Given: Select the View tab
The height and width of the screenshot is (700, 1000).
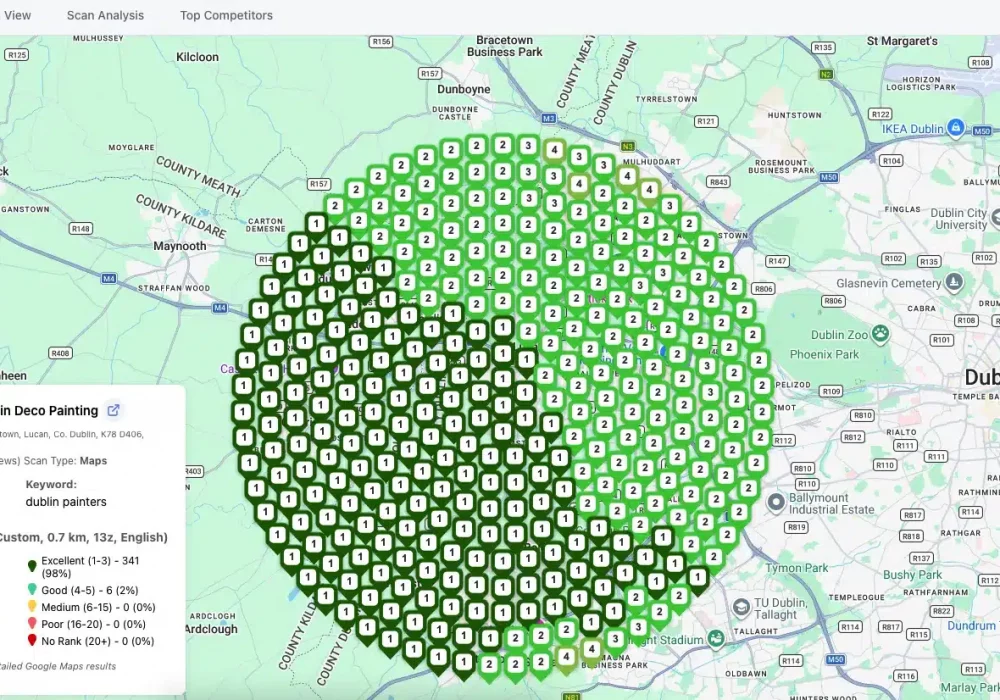Looking at the screenshot, I should [x=17, y=15].
